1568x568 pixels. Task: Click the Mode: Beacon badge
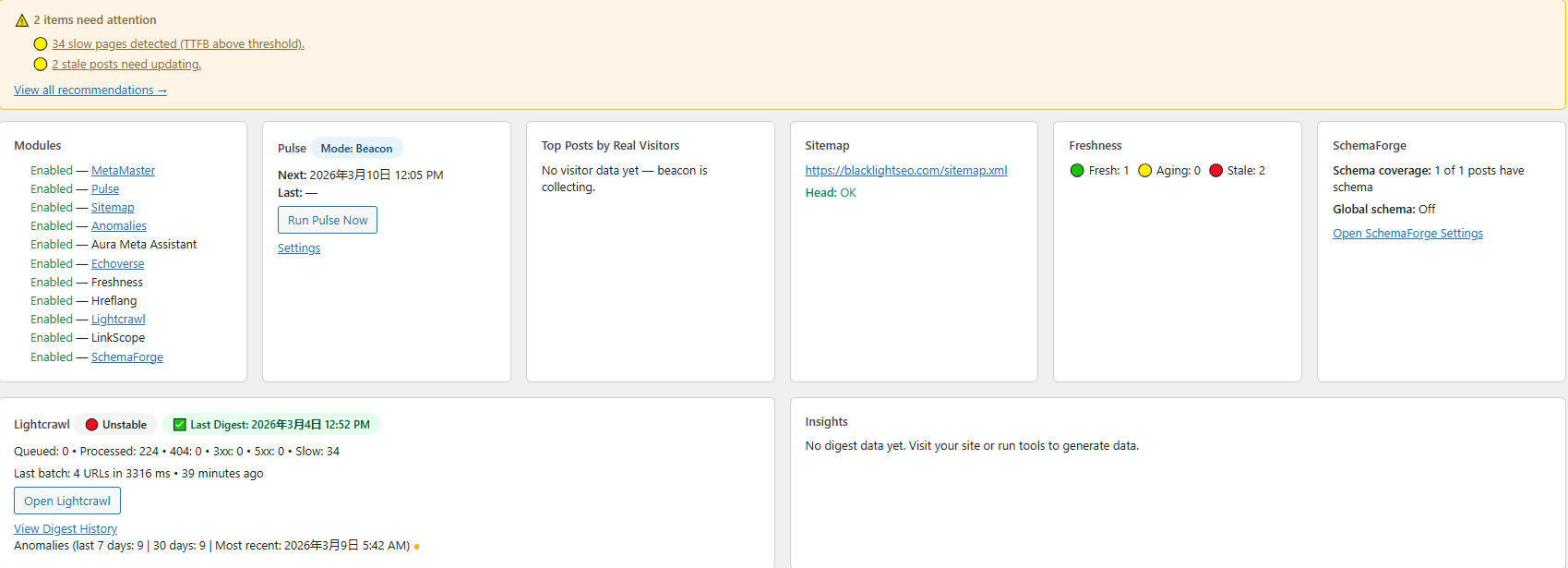click(x=356, y=149)
